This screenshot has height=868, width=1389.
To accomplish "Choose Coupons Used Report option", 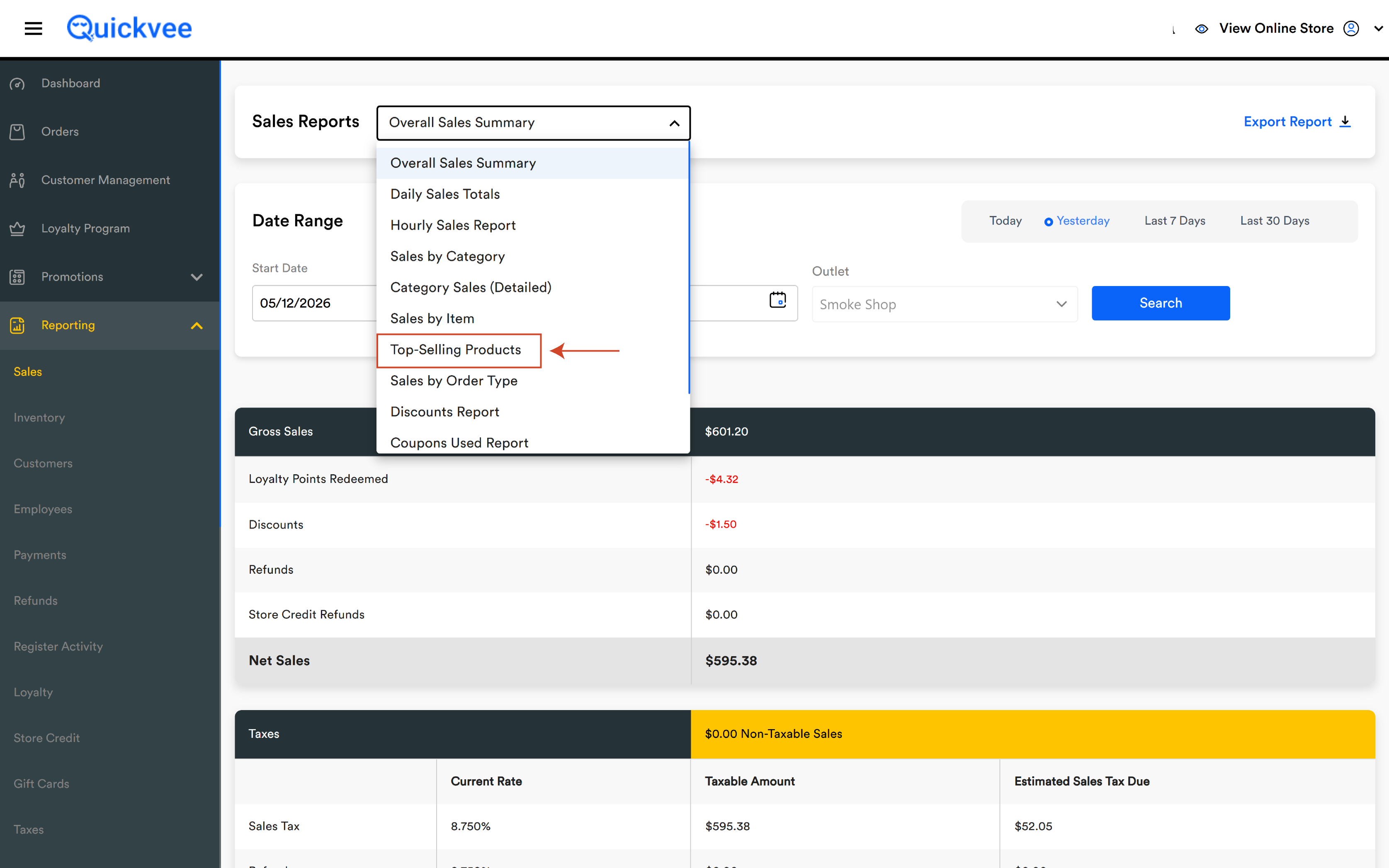I will click(532, 442).
